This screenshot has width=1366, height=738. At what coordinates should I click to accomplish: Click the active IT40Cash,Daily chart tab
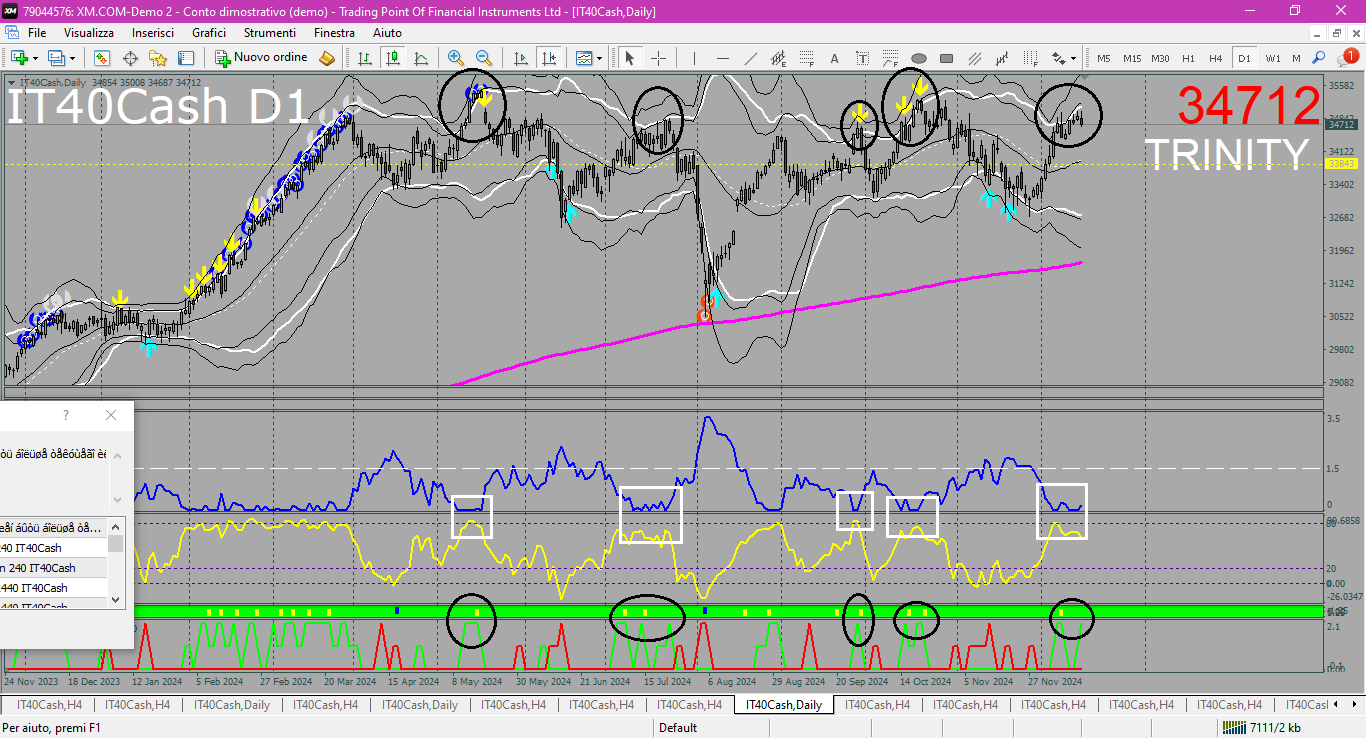click(x=783, y=705)
